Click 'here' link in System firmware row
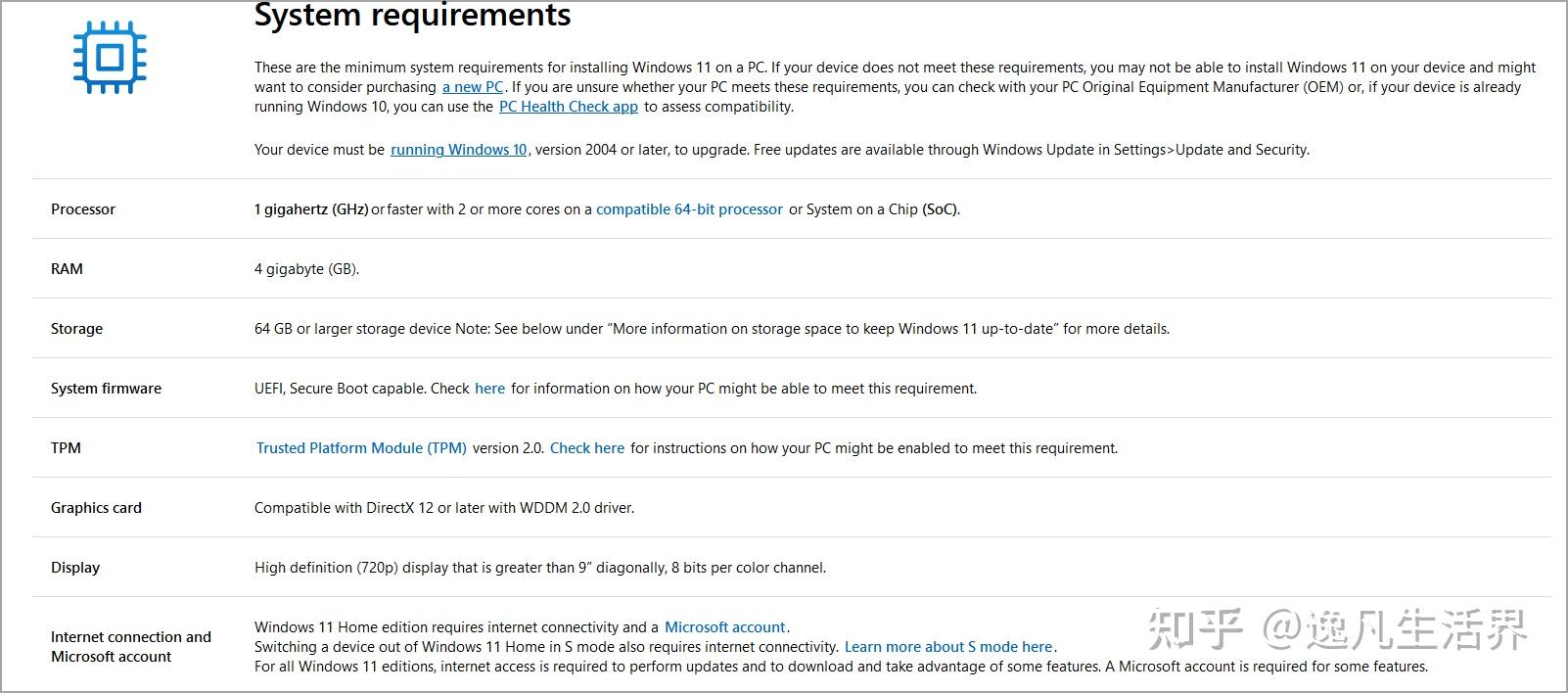This screenshot has height=693, width=1568. click(490, 389)
